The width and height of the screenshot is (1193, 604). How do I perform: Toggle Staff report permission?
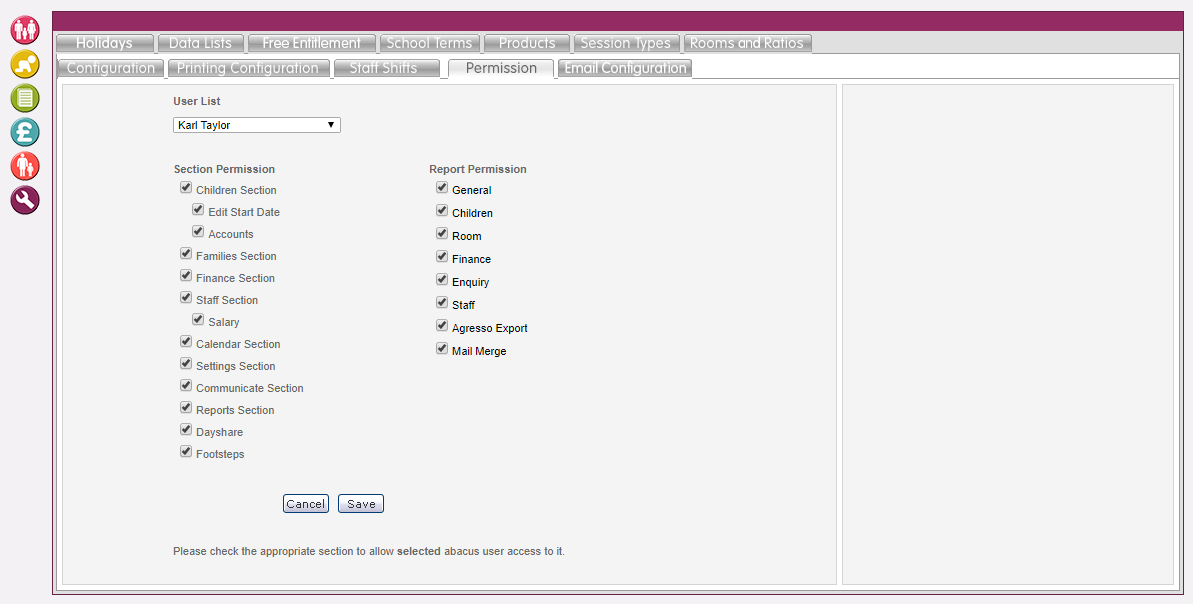[x=441, y=303]
